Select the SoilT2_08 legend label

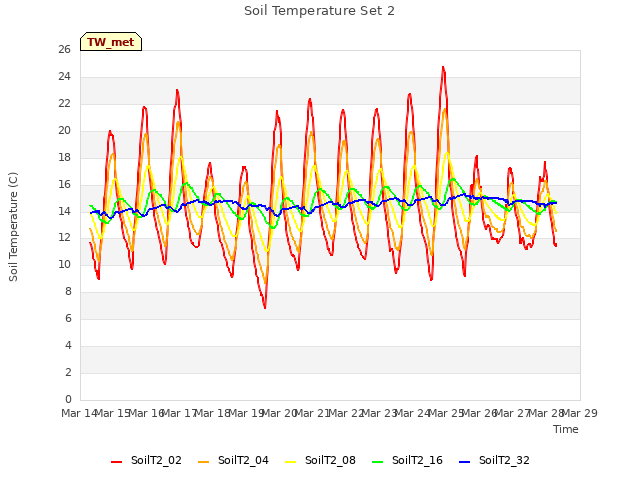(330, 460)
